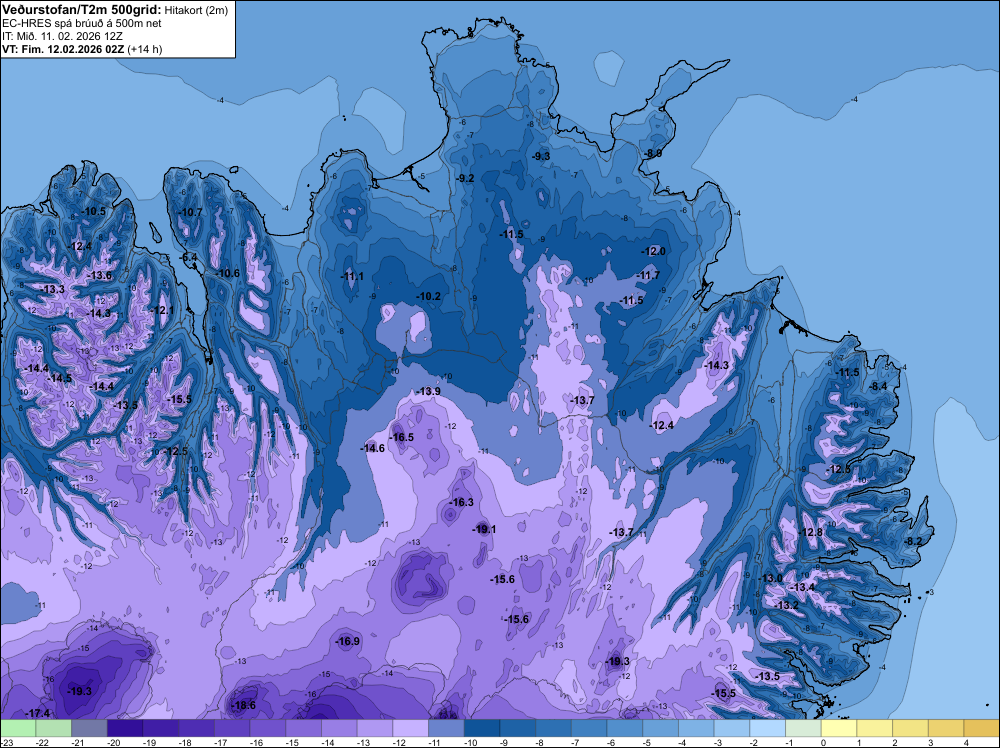Click the pale yellow legend swatch between 0 and 1

pyautogui.click(x=839, y=728)
